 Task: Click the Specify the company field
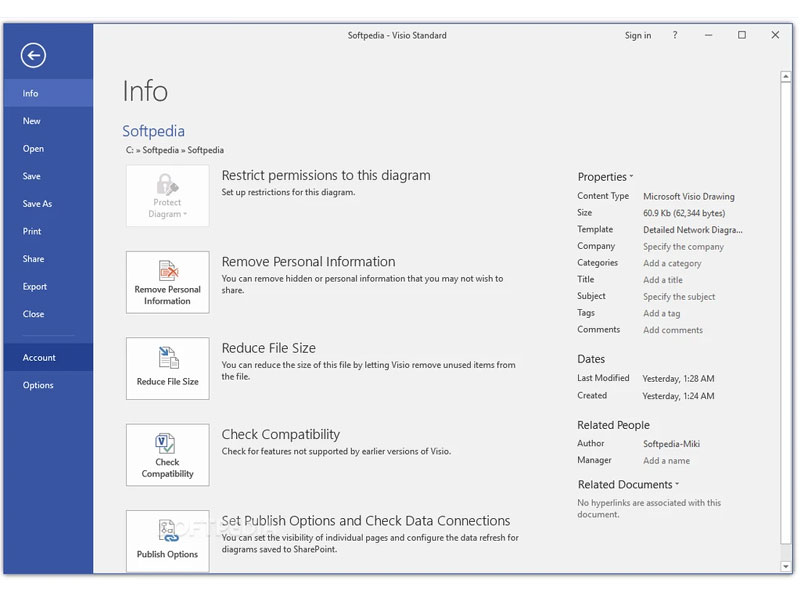click(x=683, y=246)
